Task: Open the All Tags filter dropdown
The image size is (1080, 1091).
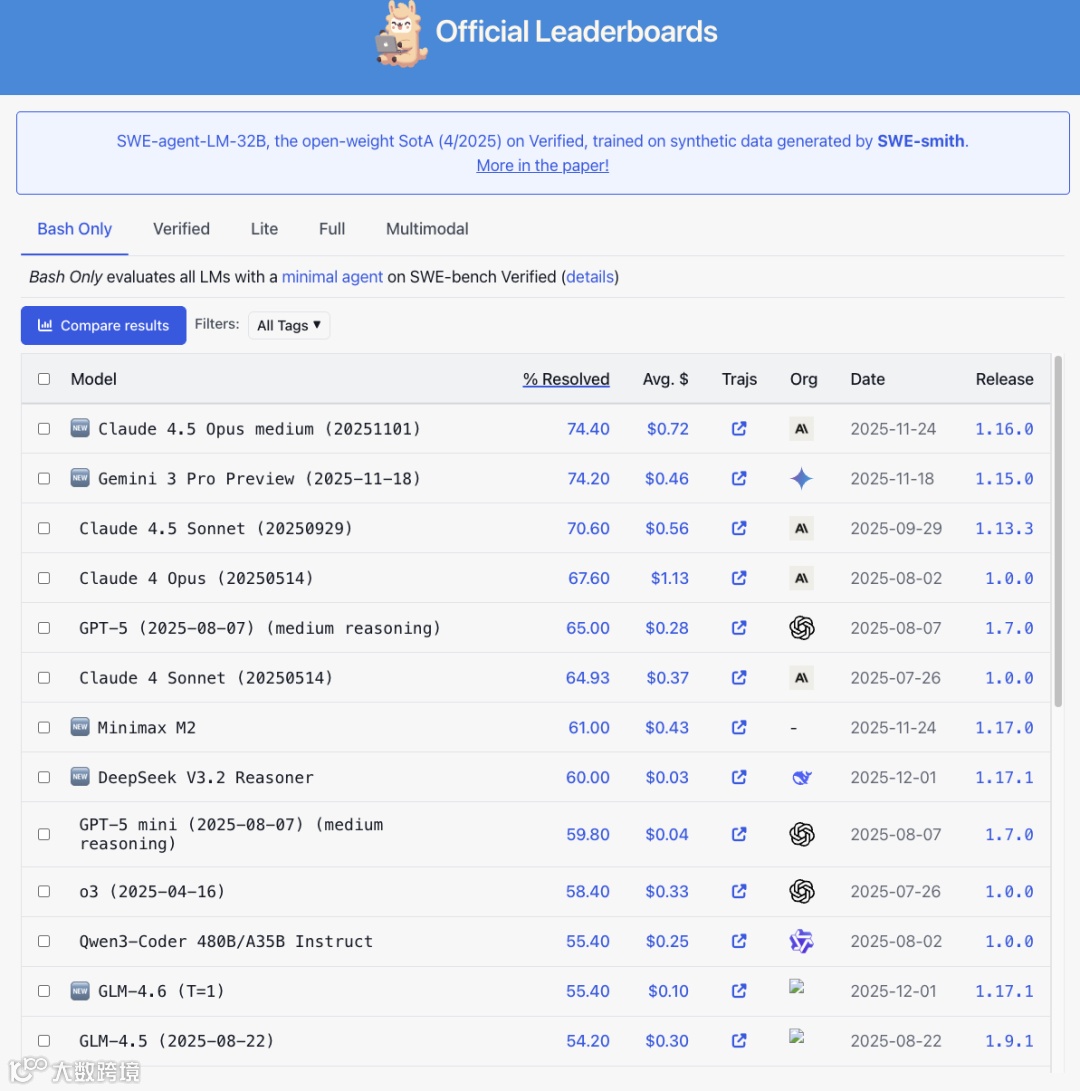Action: (289, 325)
